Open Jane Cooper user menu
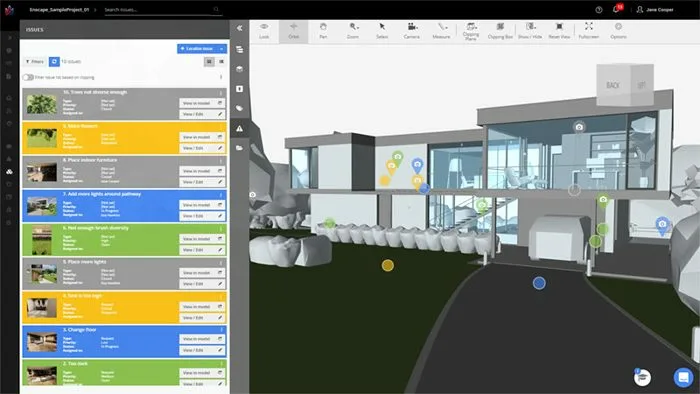 tap(655, 9)
